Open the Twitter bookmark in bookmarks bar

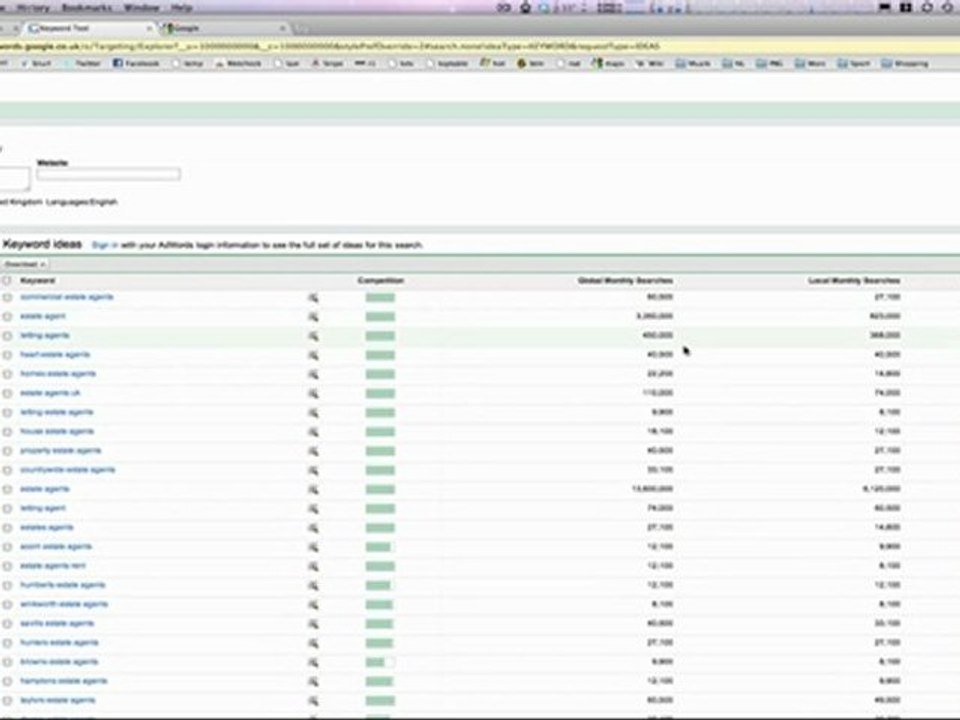(83, 63)
